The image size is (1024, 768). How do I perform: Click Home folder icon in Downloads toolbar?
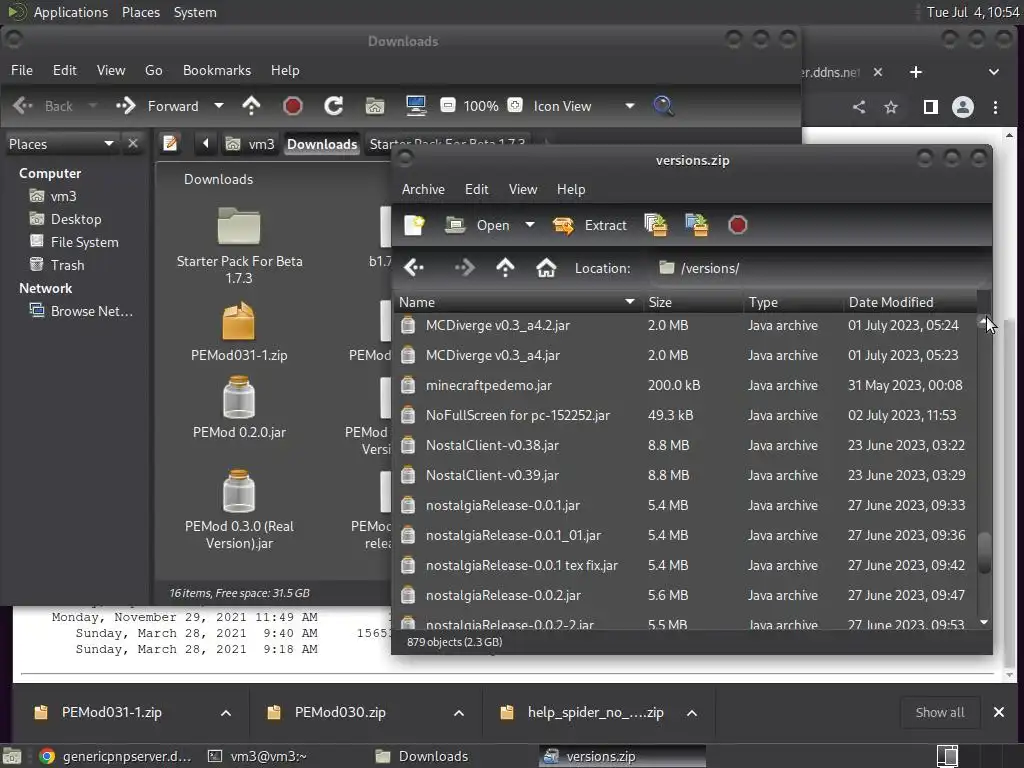[x=375, y=106]
